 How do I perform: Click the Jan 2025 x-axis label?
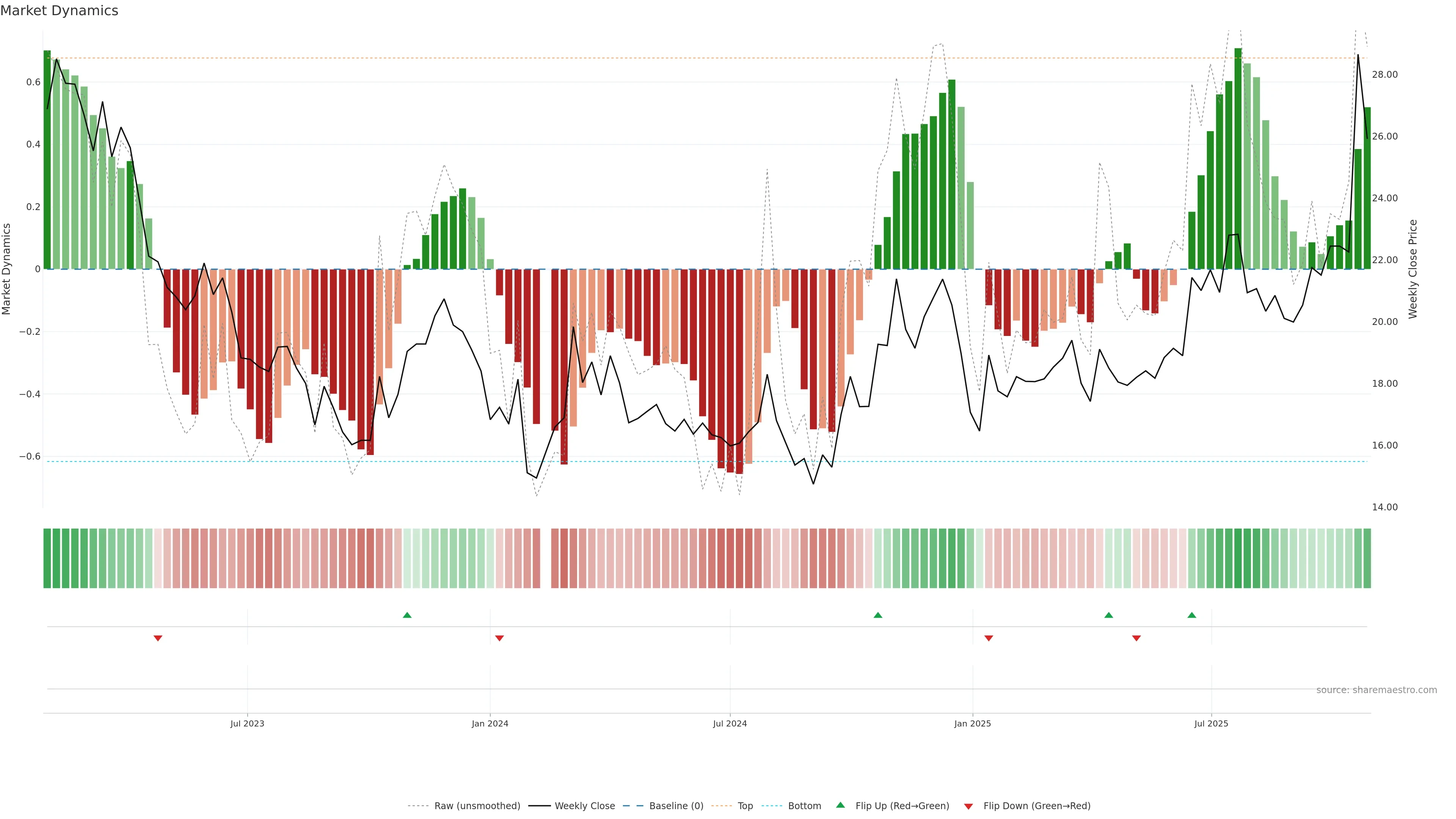[972, 723]
